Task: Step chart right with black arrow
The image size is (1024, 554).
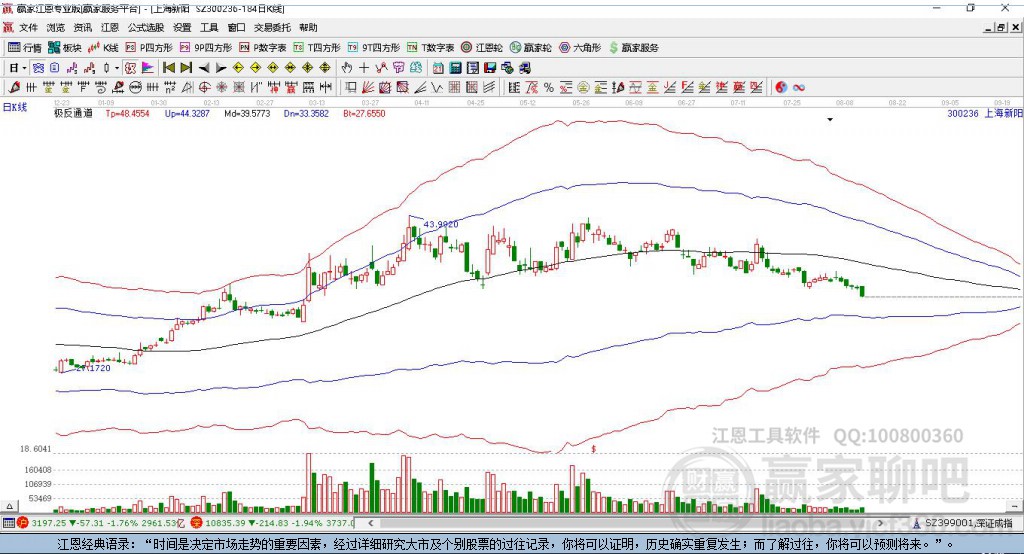Action: click(221, 68)
